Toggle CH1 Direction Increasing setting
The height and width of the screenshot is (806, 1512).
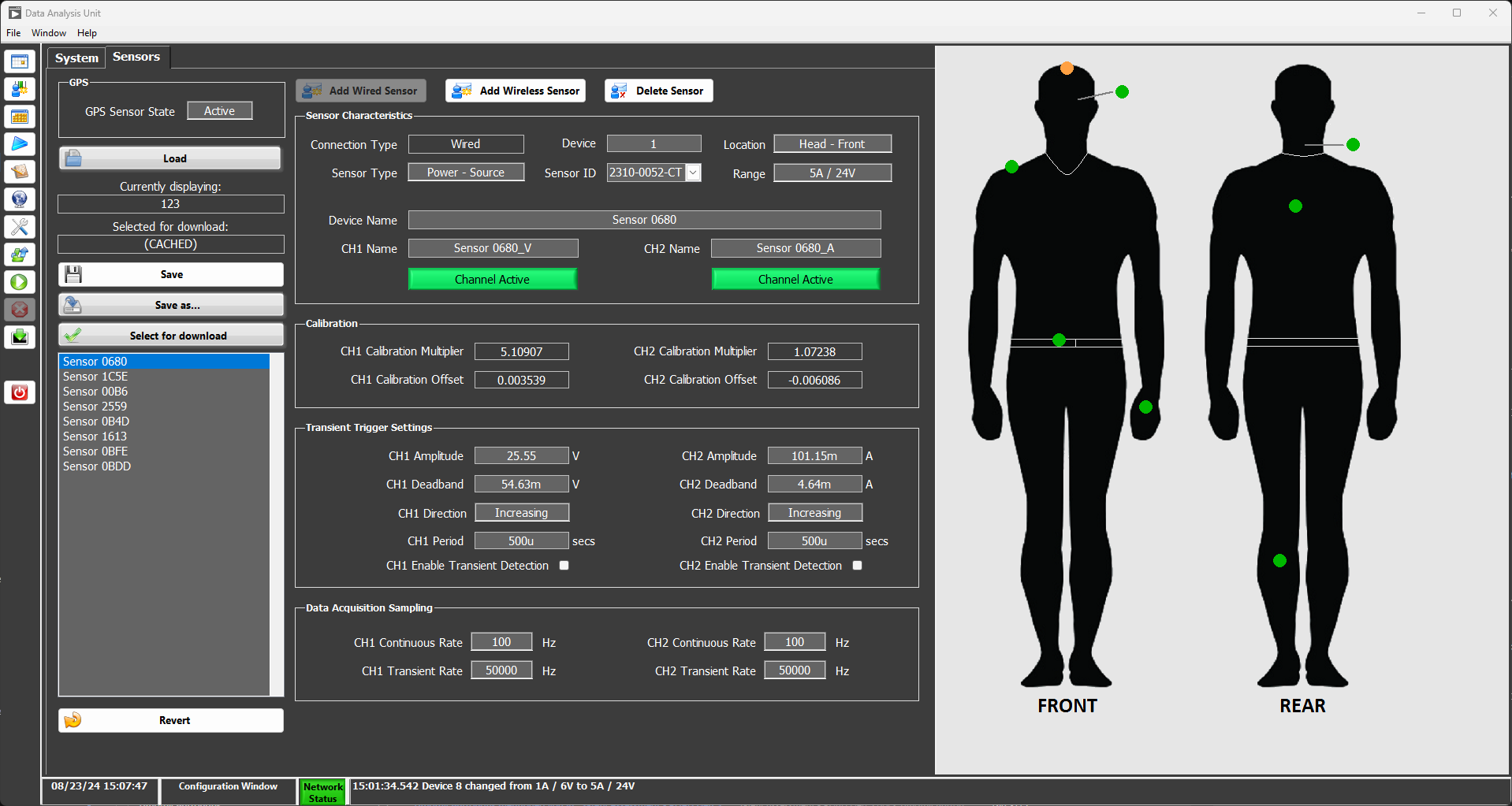(522, 512)
